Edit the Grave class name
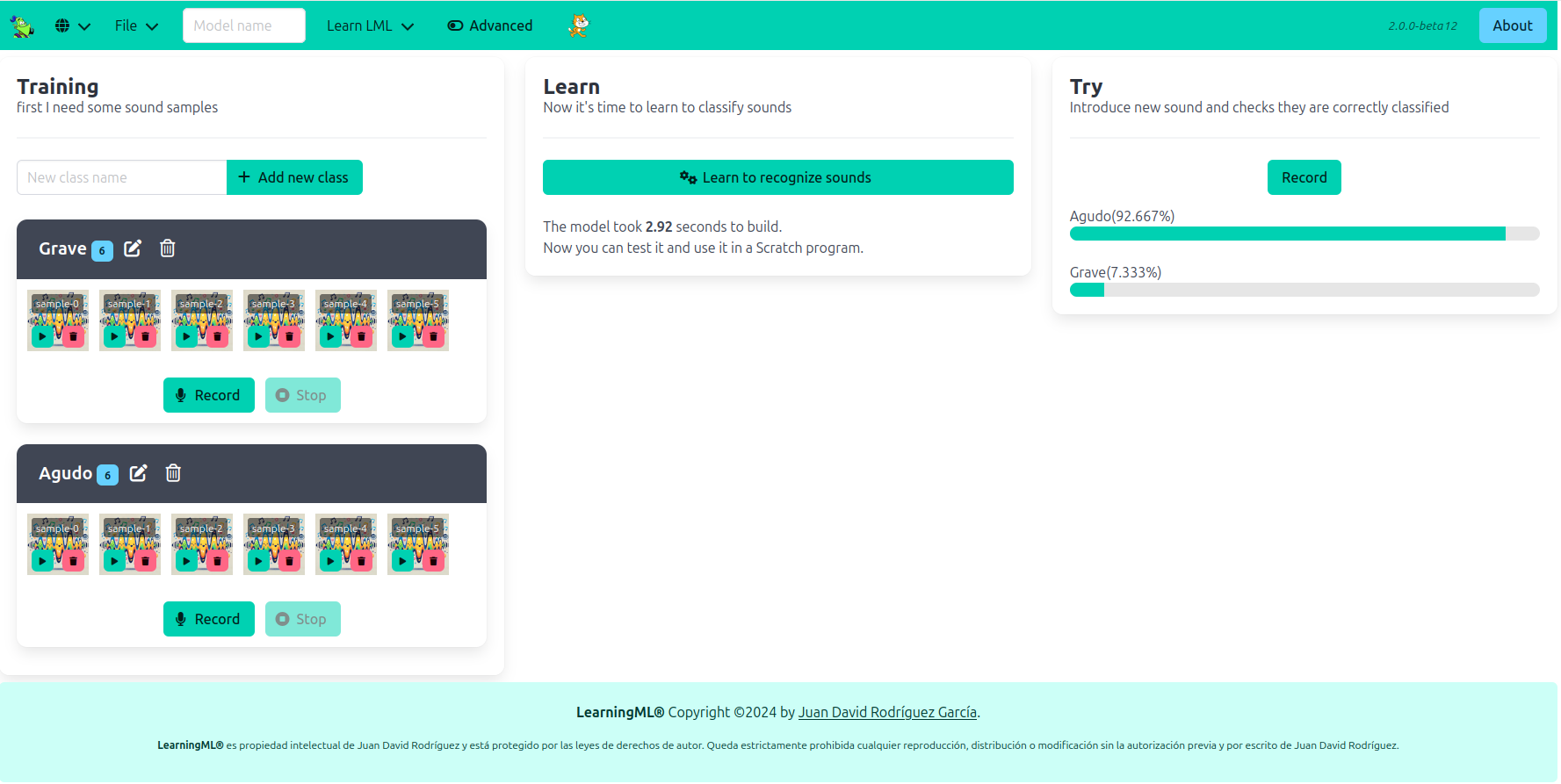Viewport: 1561px width, 784px height. coord(133,248)
